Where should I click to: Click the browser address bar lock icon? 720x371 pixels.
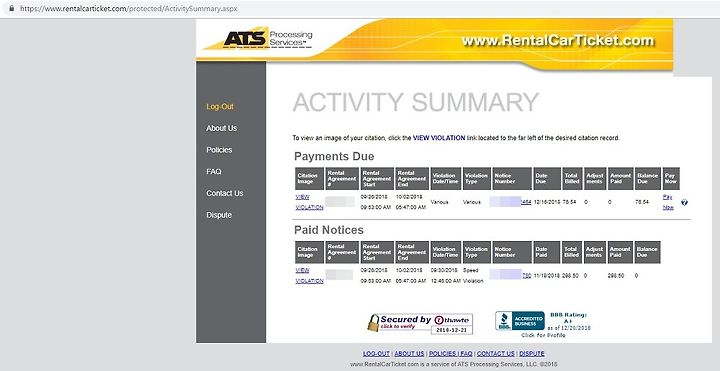click(x=11, y=8)
